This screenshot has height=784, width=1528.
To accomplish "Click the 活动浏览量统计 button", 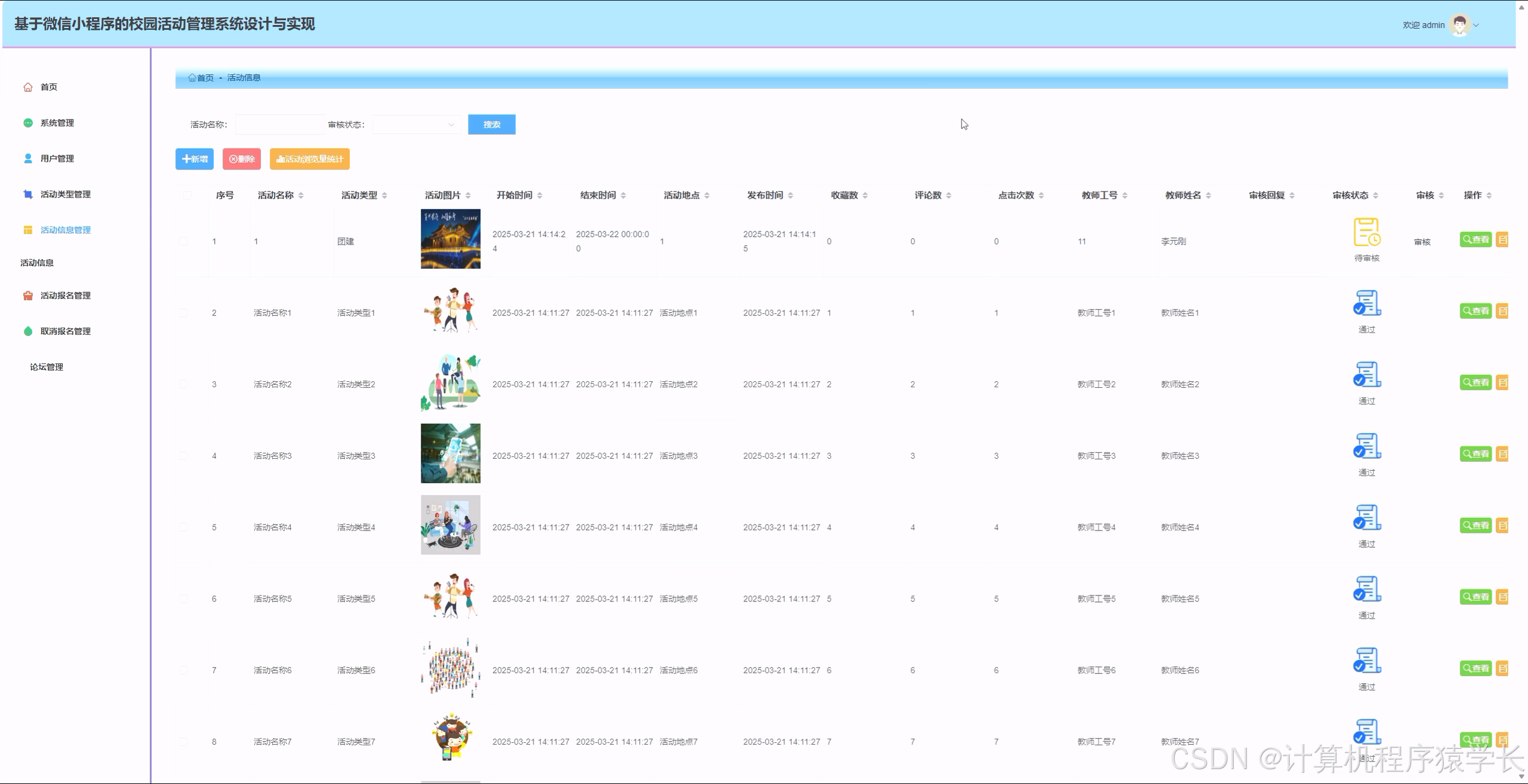I will [x=309, y=159].
